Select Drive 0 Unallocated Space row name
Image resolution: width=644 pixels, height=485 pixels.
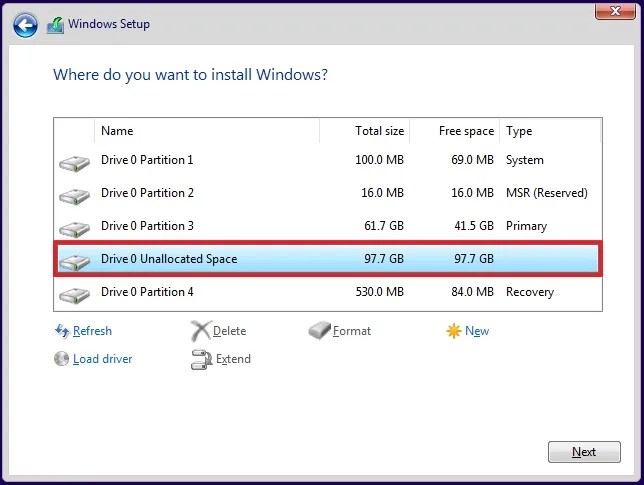(x=169, y=259)
